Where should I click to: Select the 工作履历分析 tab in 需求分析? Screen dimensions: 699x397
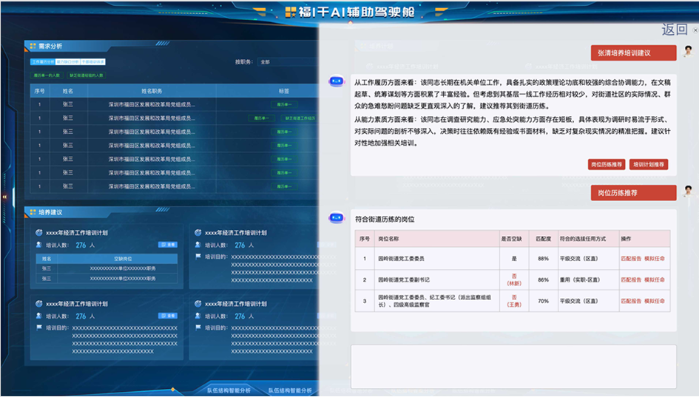(43, 62)
